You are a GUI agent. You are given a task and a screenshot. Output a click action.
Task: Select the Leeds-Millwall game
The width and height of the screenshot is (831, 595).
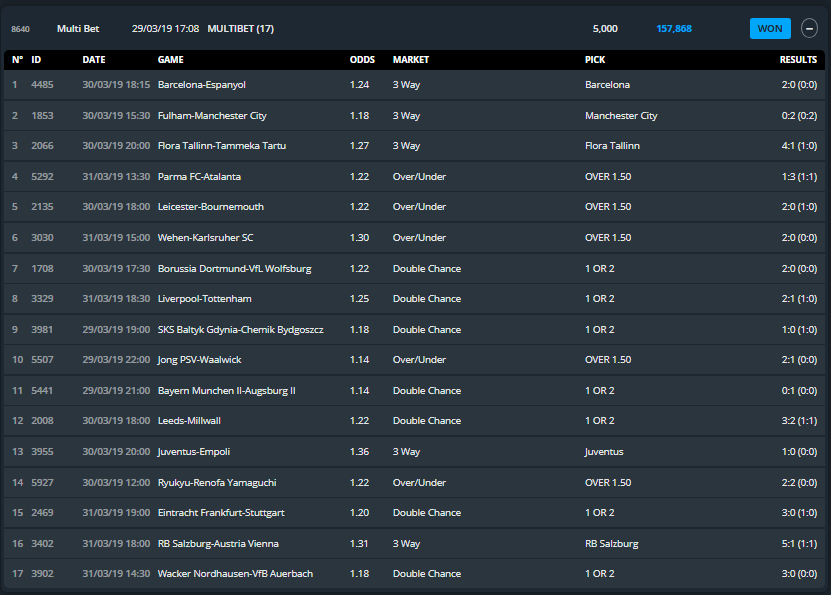(189, 421)
